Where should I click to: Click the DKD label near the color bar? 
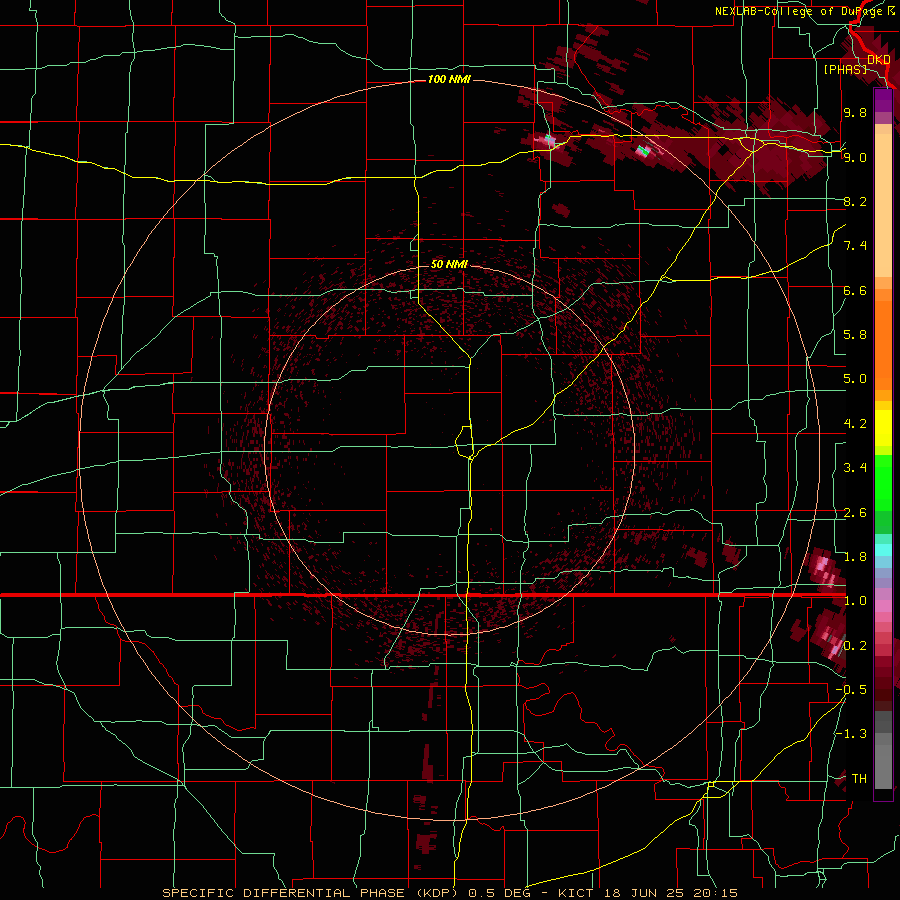pyautogui.click(x=879, y=60)
